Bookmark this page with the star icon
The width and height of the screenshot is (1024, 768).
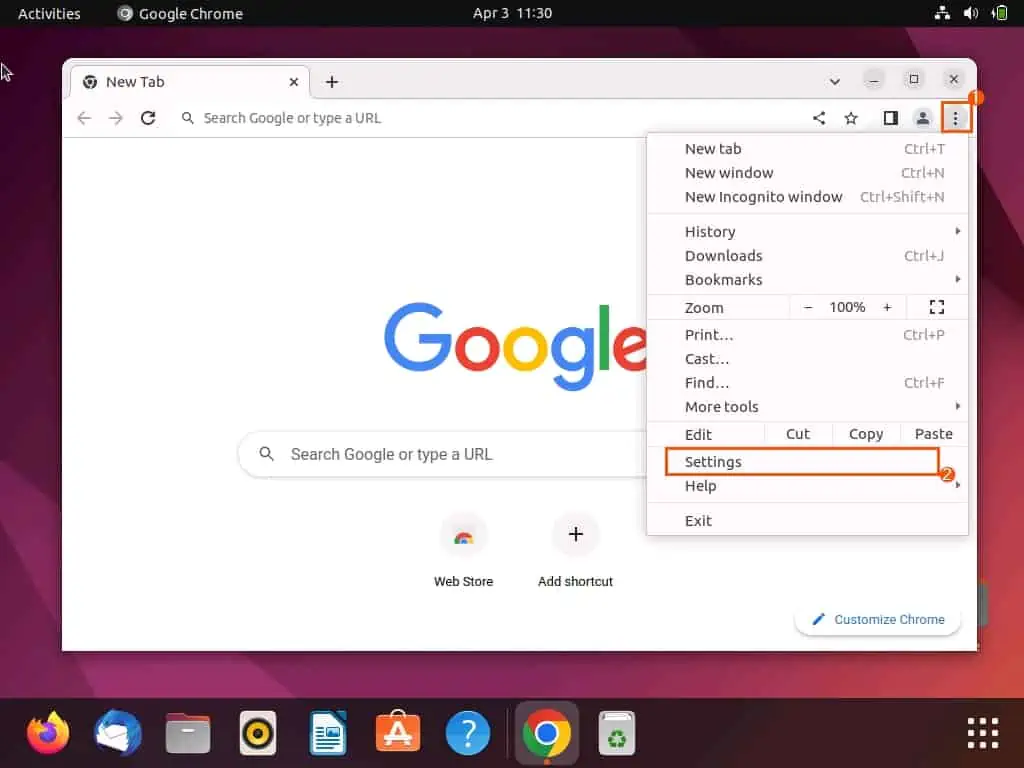pyautogui.click(x=851, y=117)
